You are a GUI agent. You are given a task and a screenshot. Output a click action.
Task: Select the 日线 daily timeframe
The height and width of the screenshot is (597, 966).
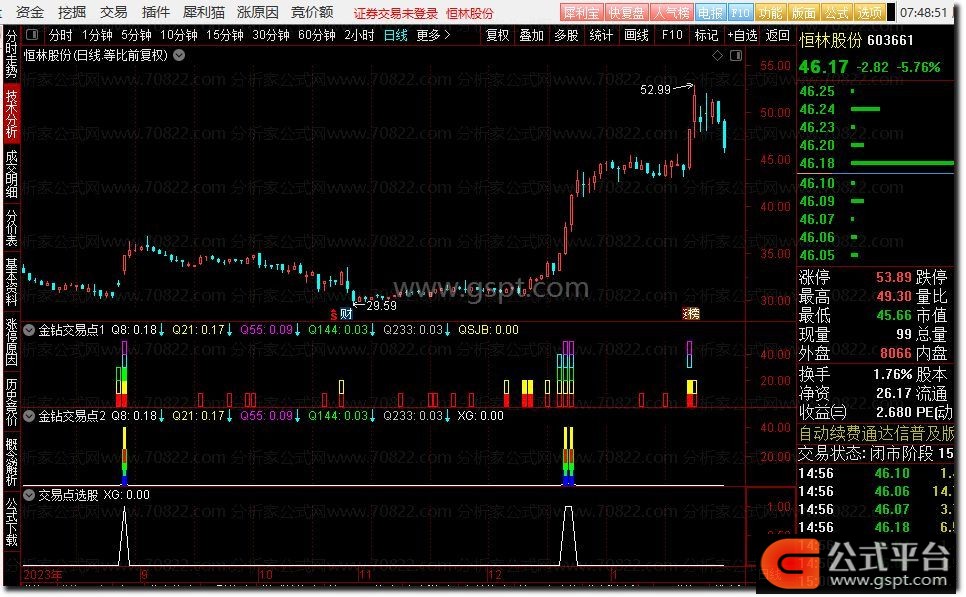click(396, 35)
